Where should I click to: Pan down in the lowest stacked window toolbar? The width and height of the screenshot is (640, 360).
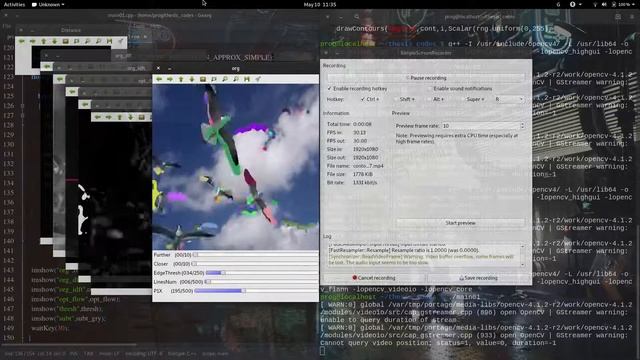[131, 117]
